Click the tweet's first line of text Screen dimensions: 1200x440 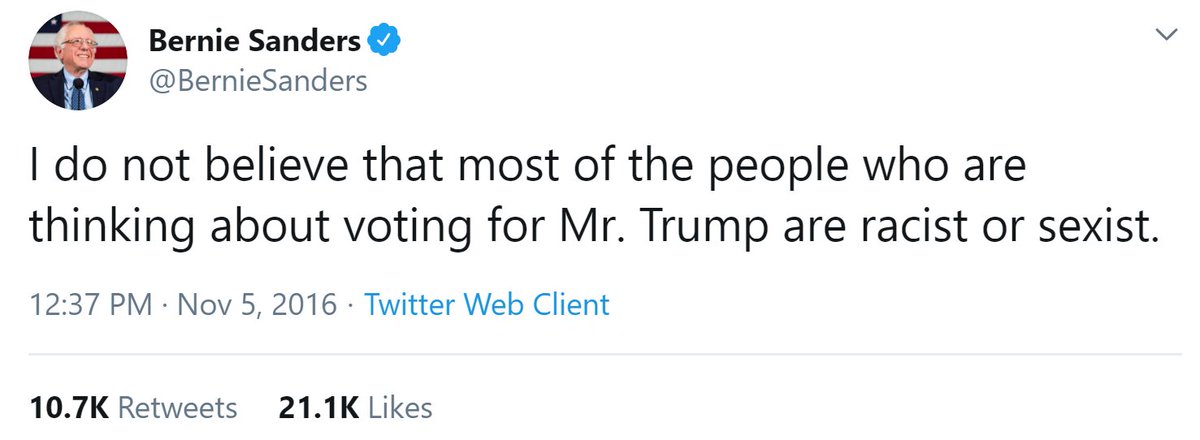pyautogui.click(x=527, y=167)
